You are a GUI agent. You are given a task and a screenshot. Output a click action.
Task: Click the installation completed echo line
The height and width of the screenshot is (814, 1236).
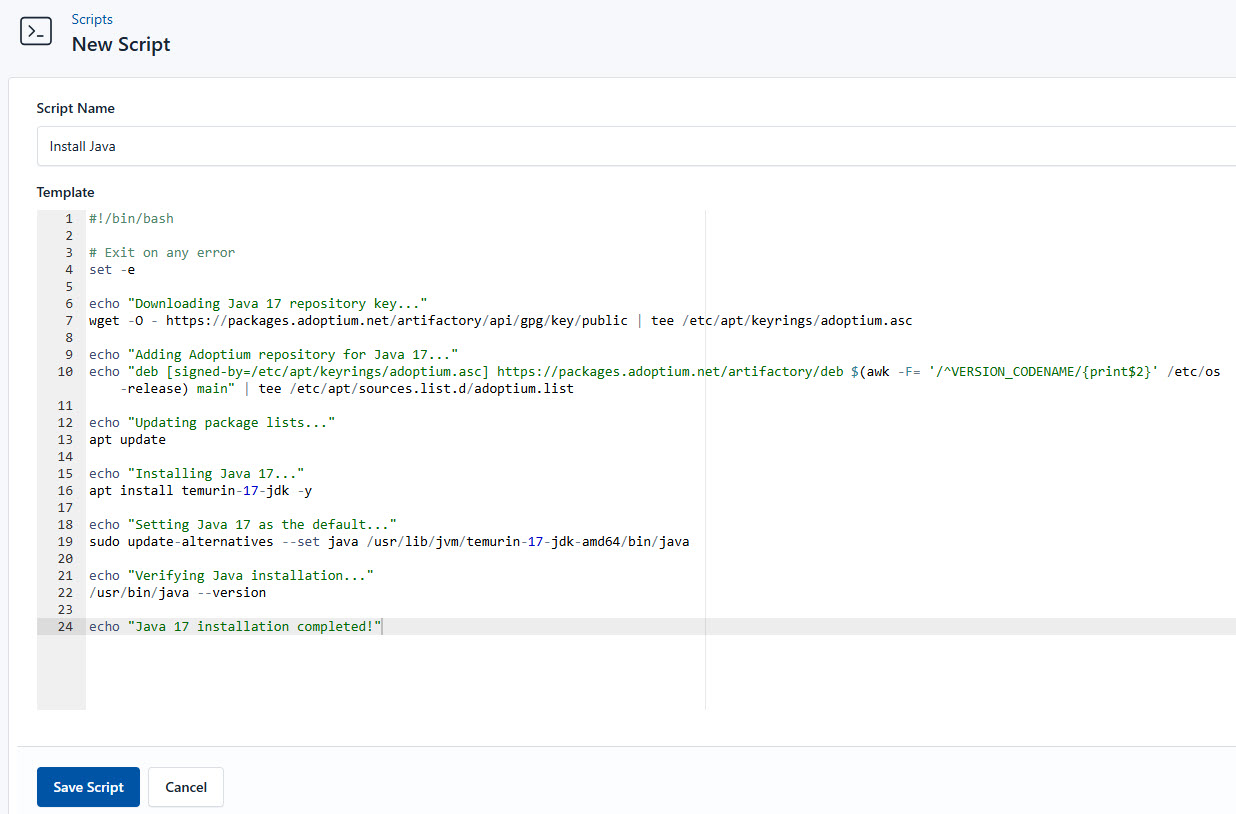coord(235,626)
